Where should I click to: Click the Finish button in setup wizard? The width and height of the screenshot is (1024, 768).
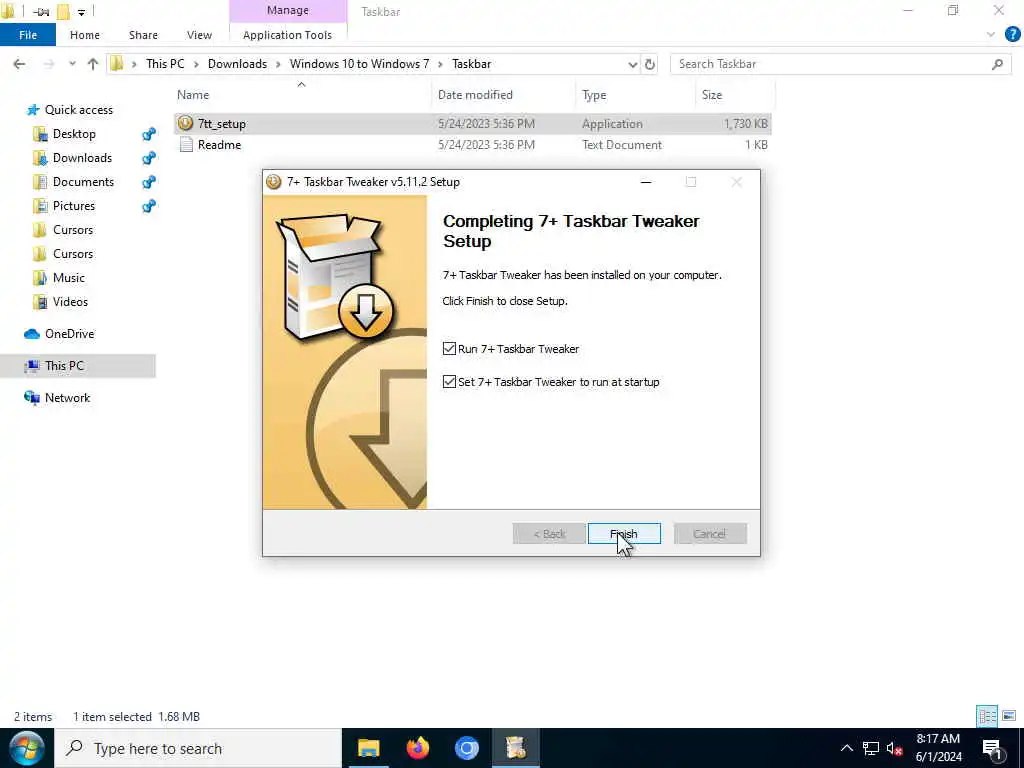(624, 534)
